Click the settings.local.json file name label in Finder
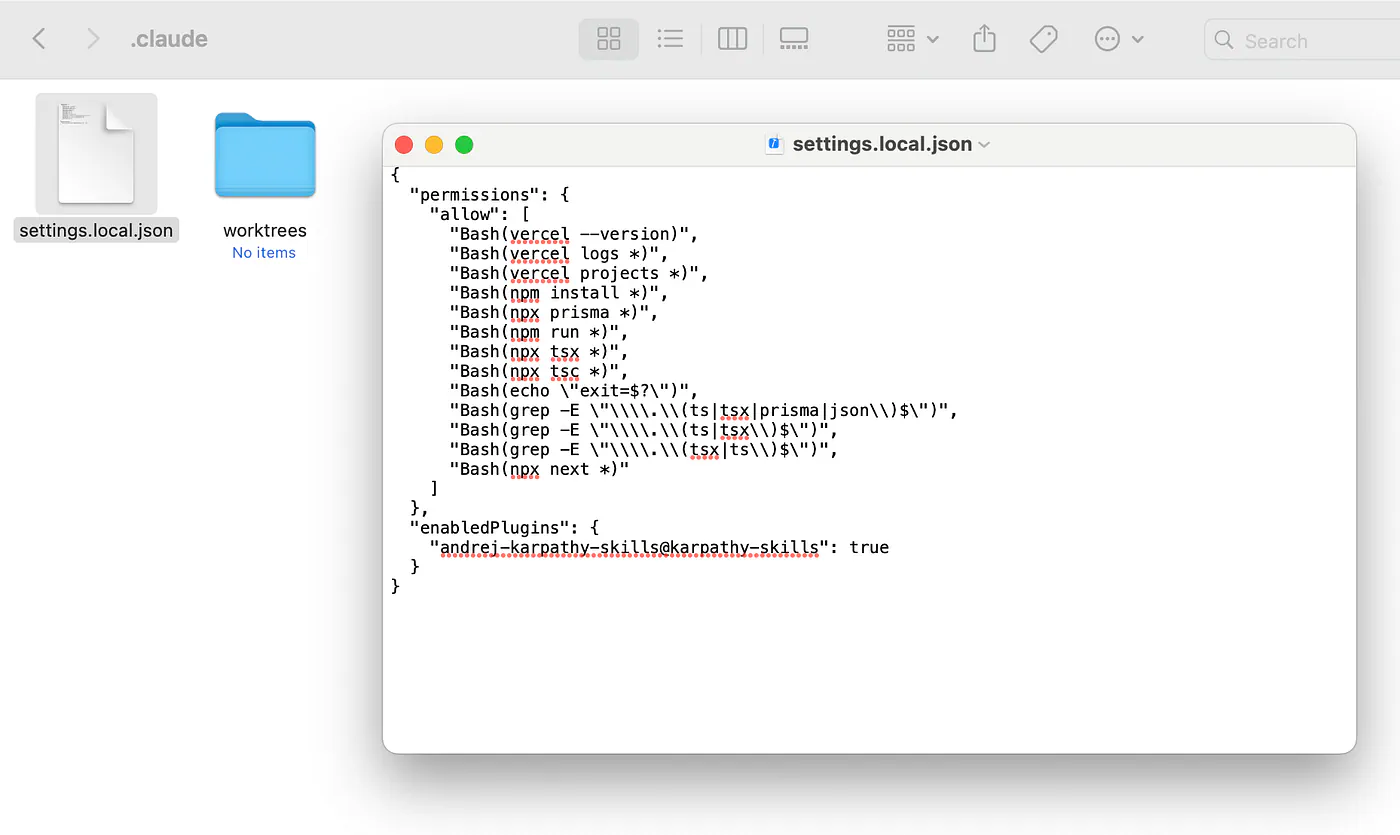Image resolution: width=1400 pixels, height=835 pixels. coord(96,230)
